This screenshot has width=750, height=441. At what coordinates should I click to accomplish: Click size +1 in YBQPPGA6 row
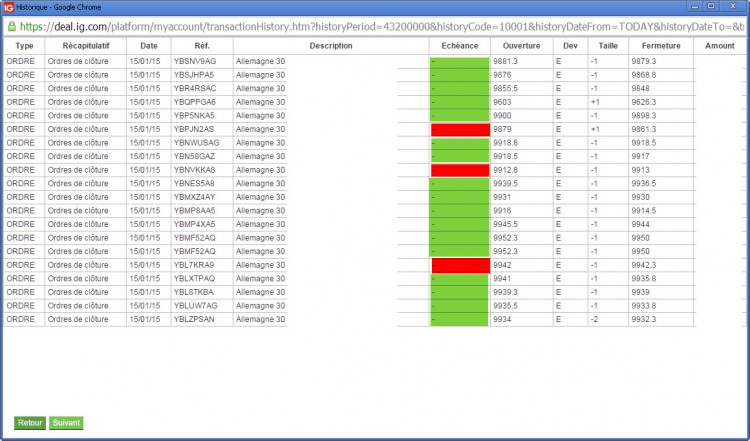[x=595, y=102]
